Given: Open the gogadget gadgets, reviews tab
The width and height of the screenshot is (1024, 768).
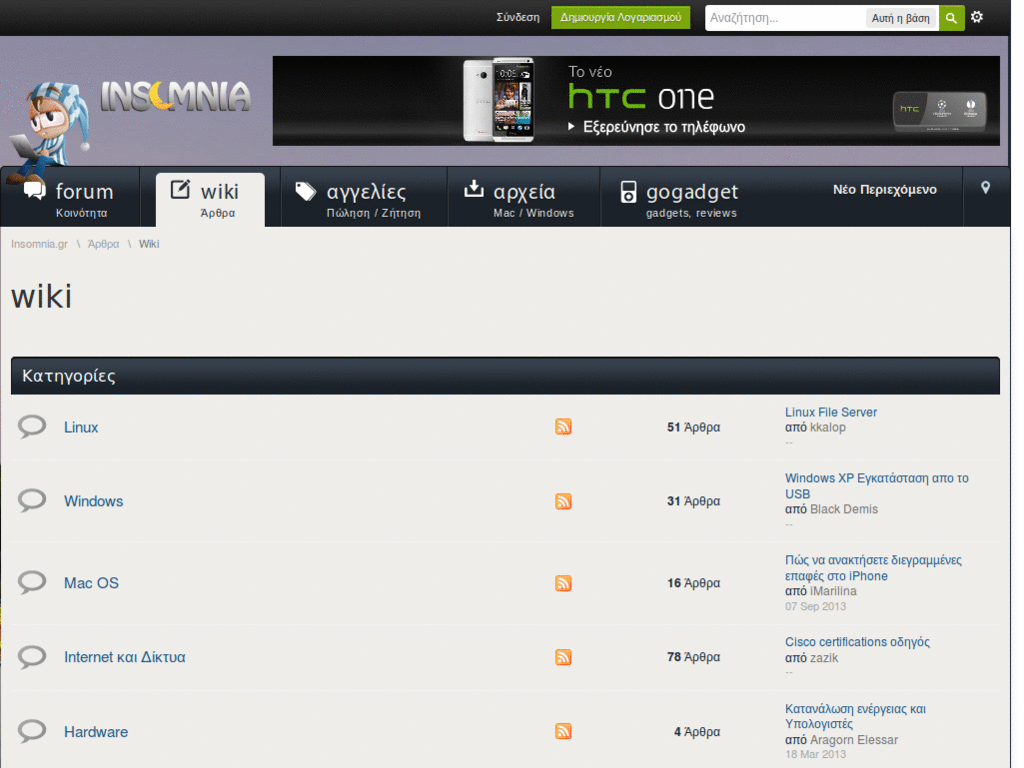Looking at the screenshot, I should click(x=679, y=199).
